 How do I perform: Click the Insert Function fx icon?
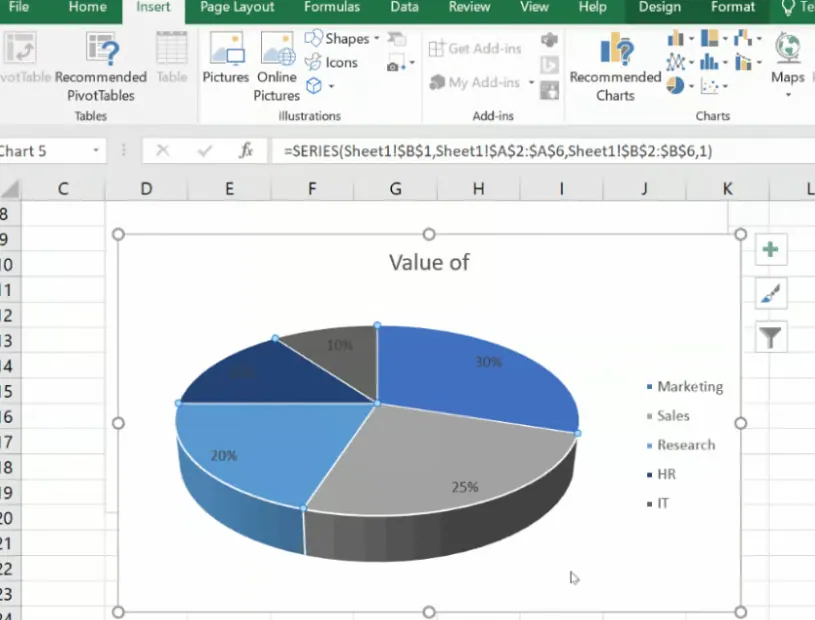(x=247, y=150)
